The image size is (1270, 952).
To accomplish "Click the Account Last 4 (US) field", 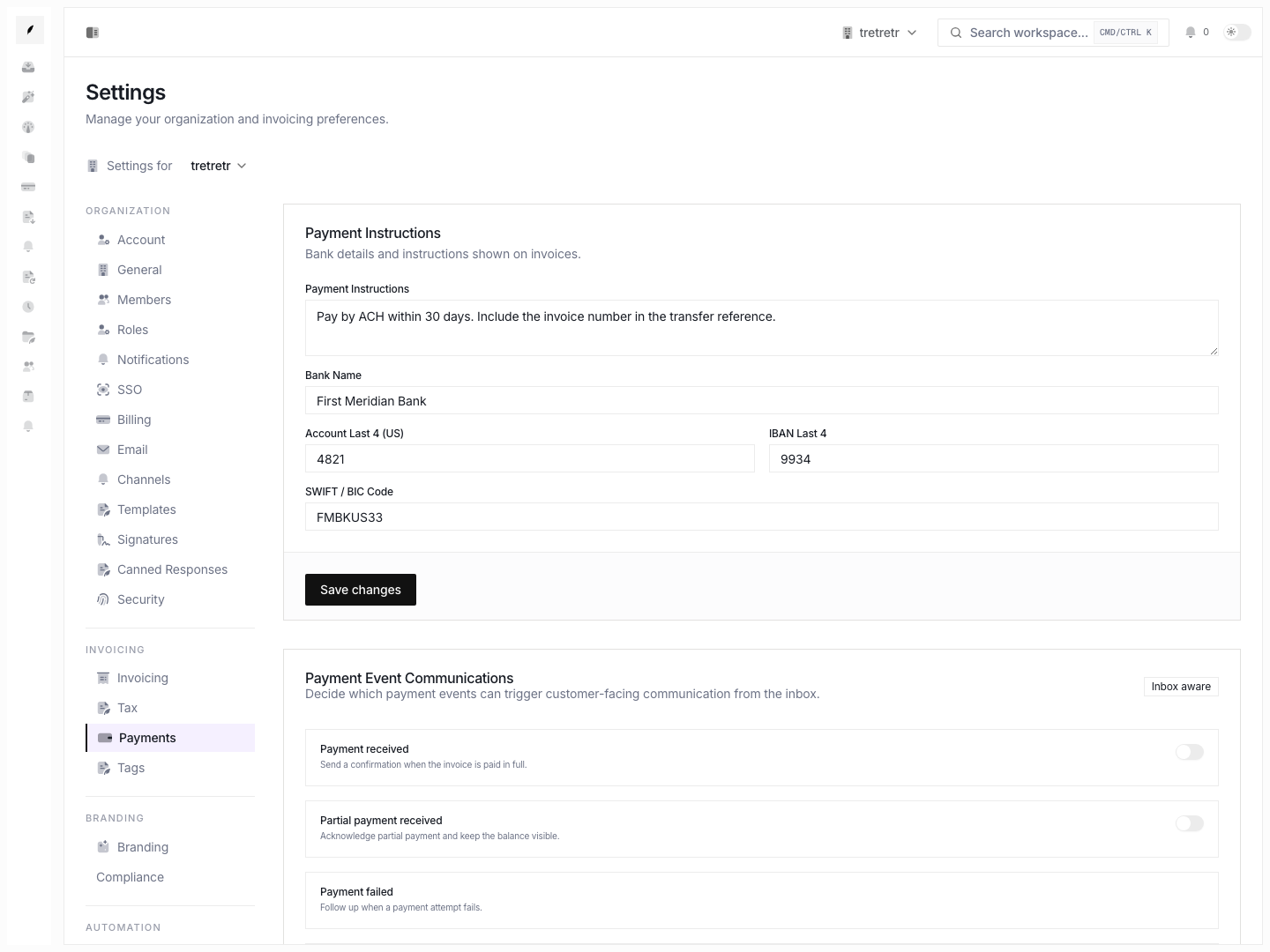I will coord(530,458).
